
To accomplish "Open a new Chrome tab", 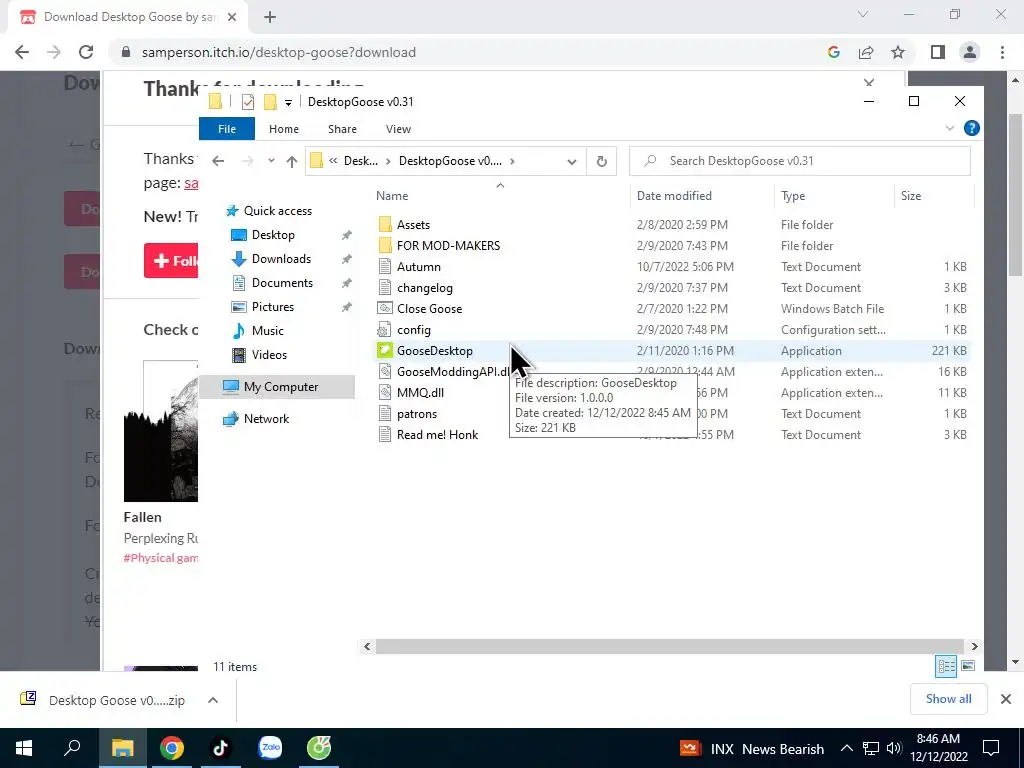I will coord(270,17).
